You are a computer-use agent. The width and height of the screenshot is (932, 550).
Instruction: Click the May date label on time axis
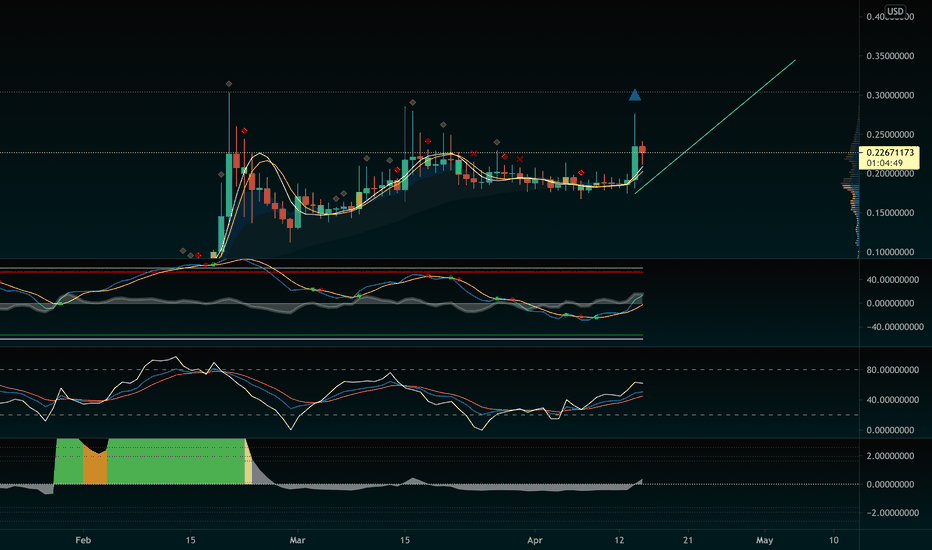[x=764, y=540]
